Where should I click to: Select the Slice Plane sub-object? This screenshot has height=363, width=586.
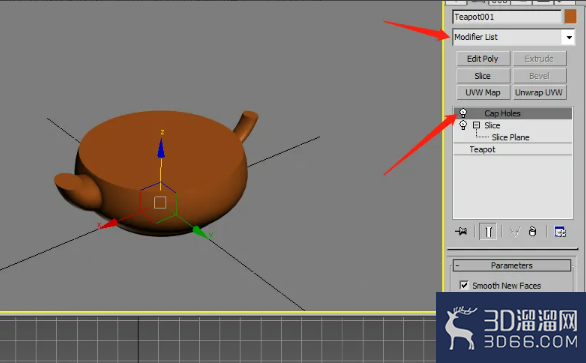510,137
